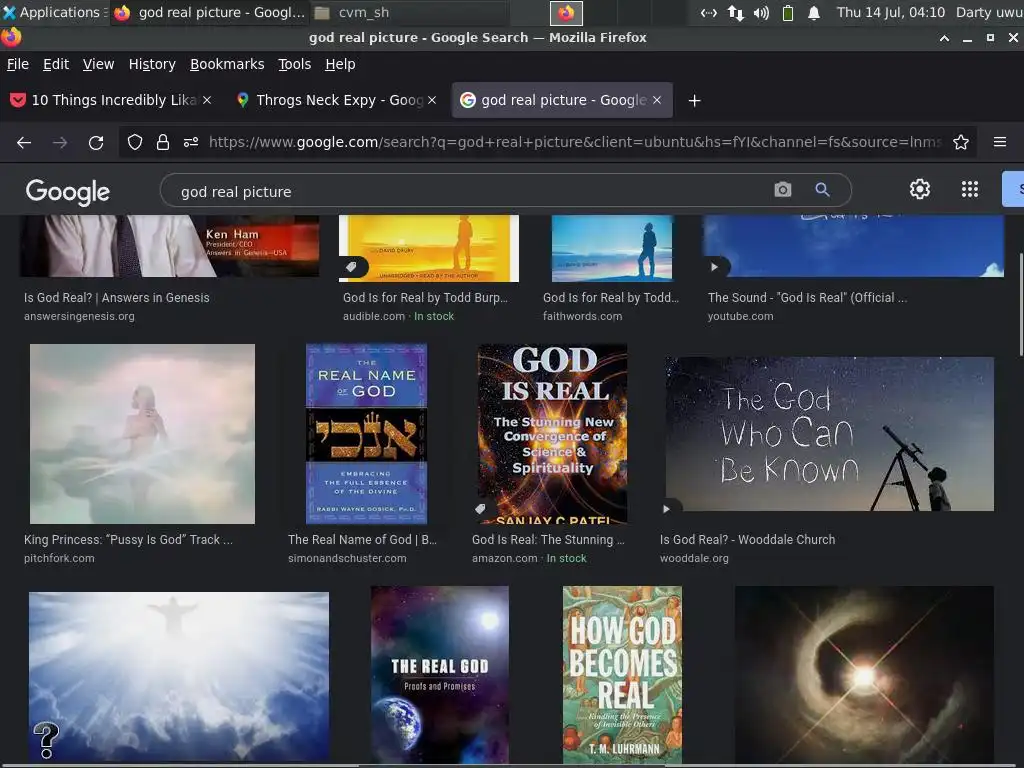Viewport: 1024px width, 768px height.
Task: Click the clock Thu 14 Jul 04:10
Action: click(891, 12)
